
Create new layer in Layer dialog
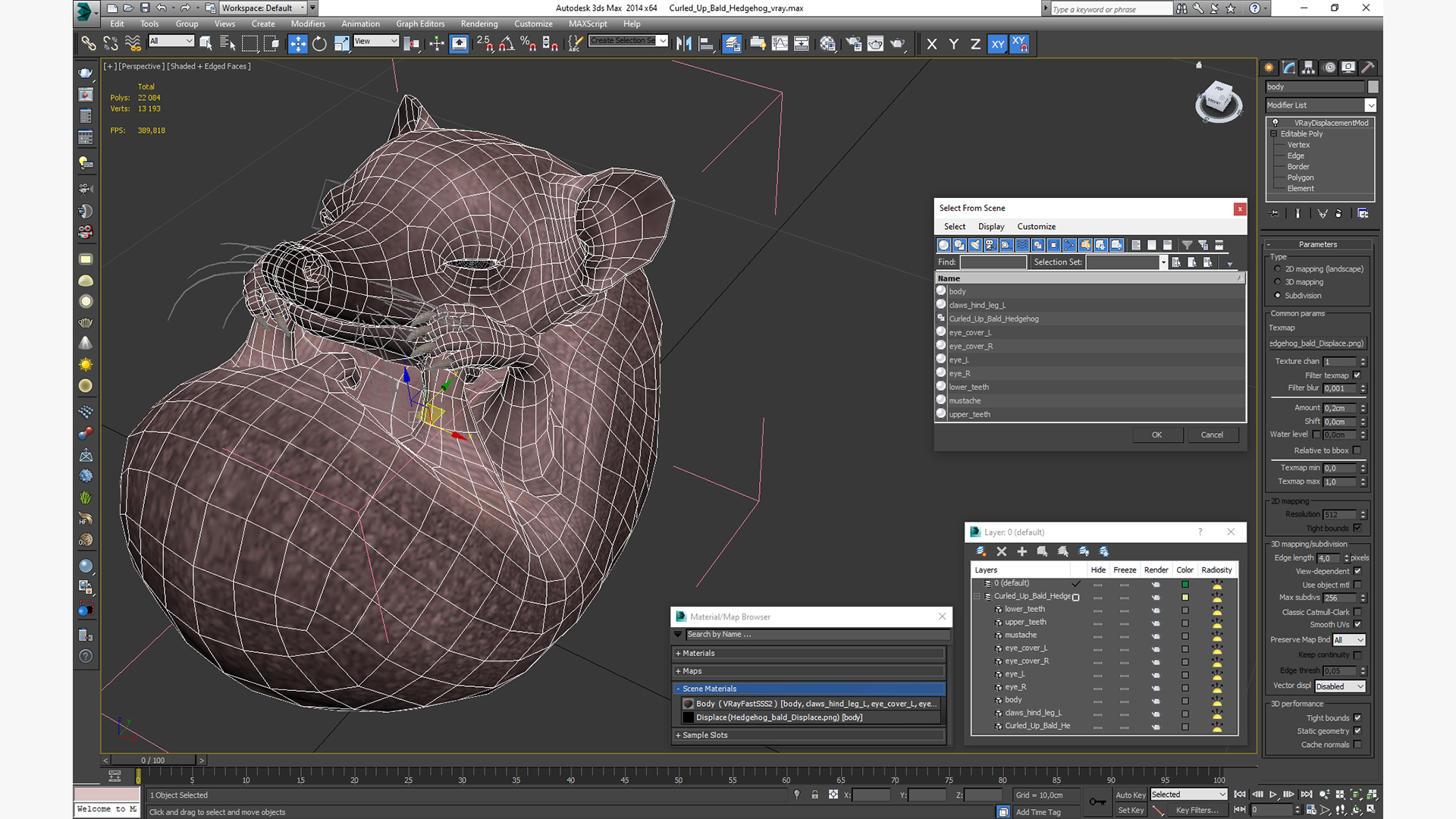pos(981,551)
